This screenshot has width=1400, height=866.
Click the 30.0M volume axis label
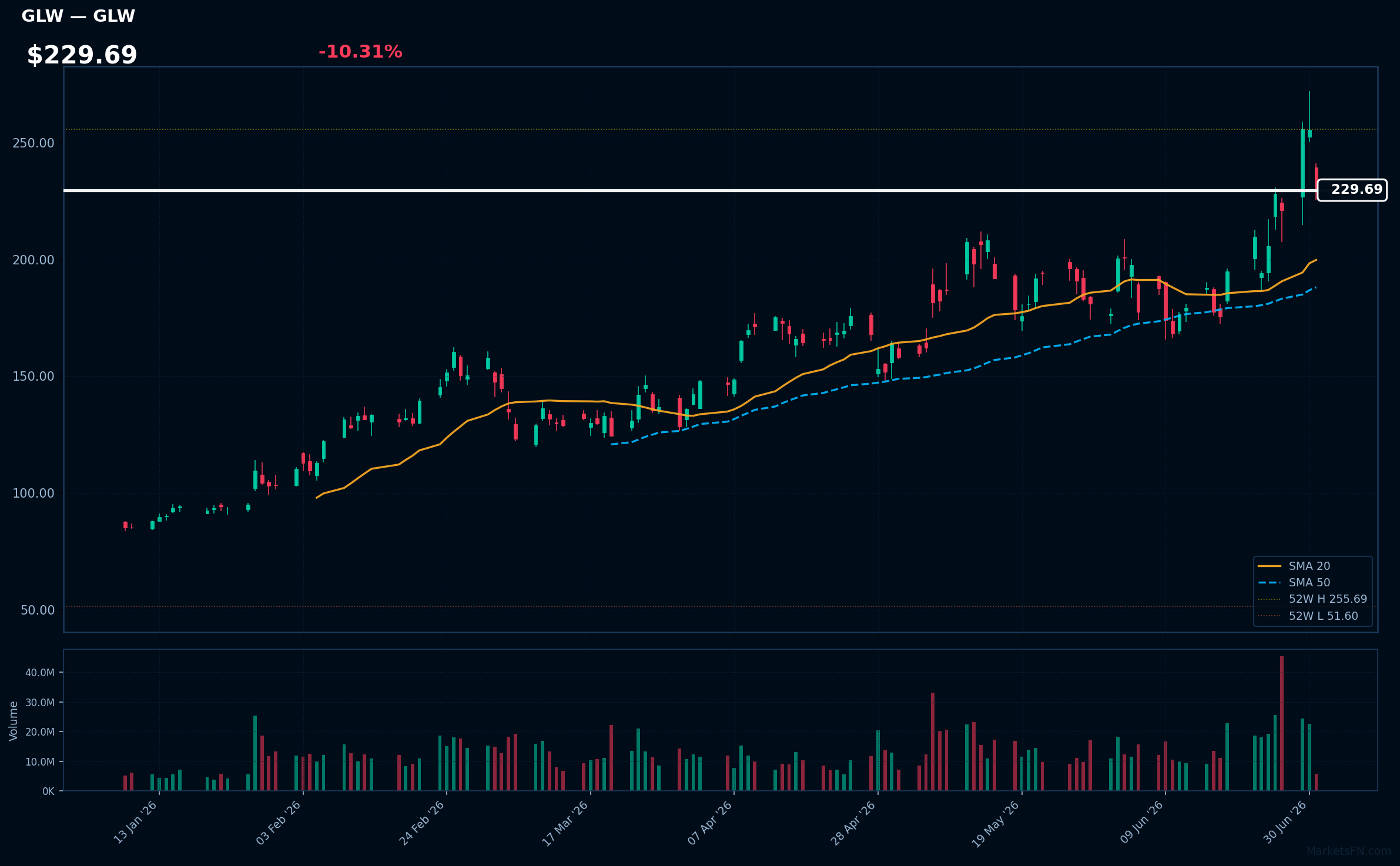coord(40,703)
